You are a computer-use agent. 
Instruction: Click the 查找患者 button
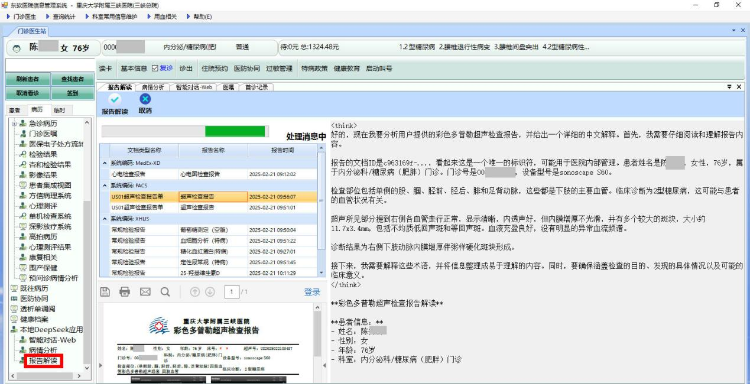coord(73,79)
